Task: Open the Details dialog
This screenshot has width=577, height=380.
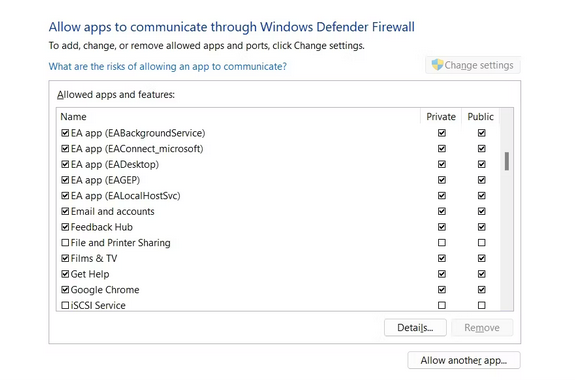Action: click(415, 327)
